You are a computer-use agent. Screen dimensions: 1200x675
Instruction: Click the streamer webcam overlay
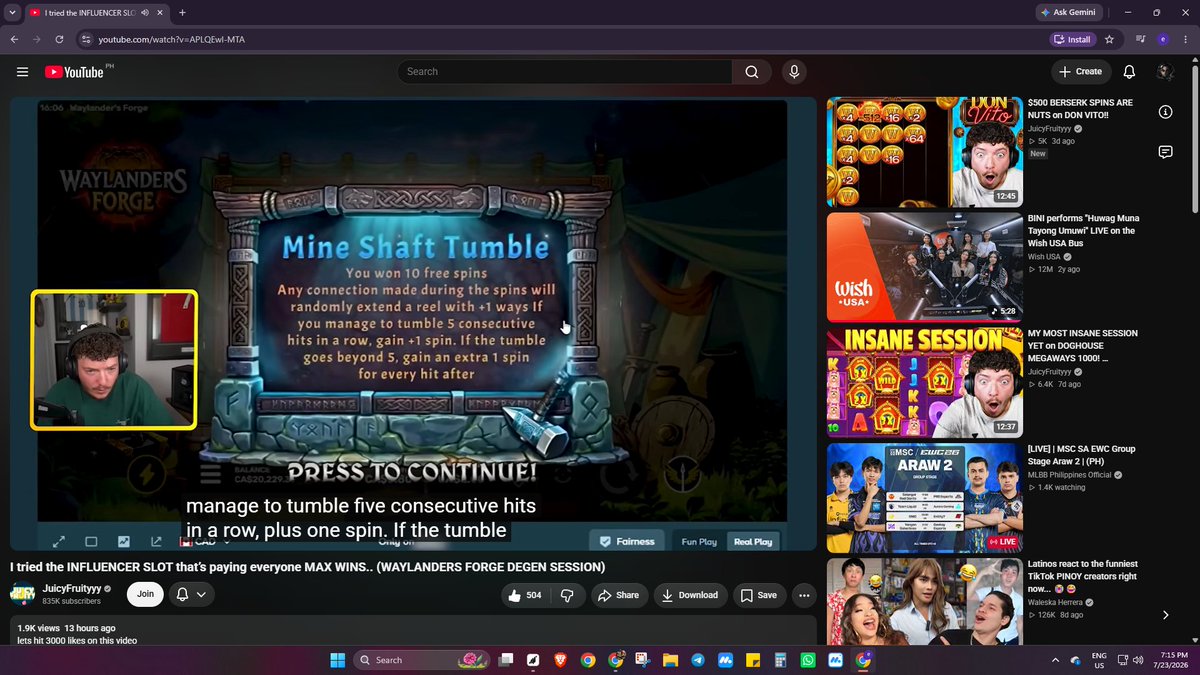(114, 360)
